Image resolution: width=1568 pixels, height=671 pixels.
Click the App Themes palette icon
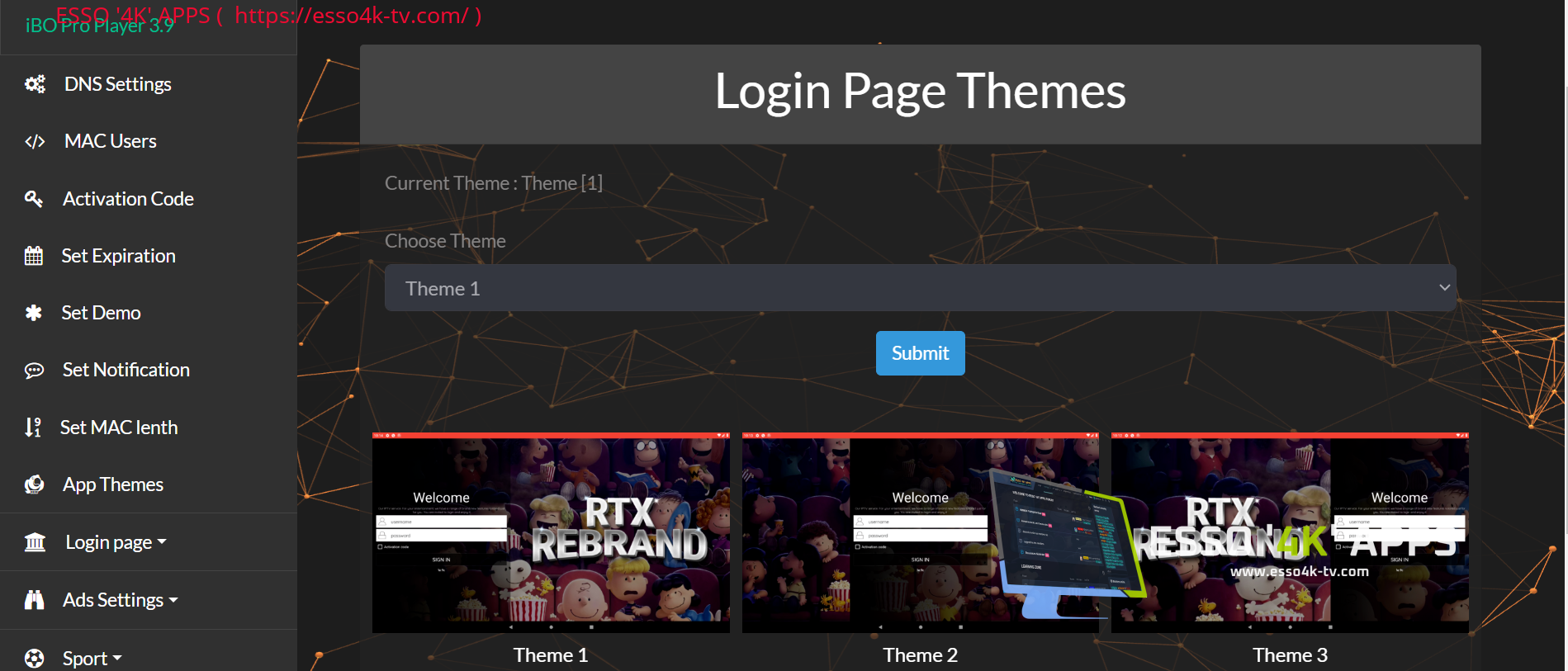coord(34,484)
